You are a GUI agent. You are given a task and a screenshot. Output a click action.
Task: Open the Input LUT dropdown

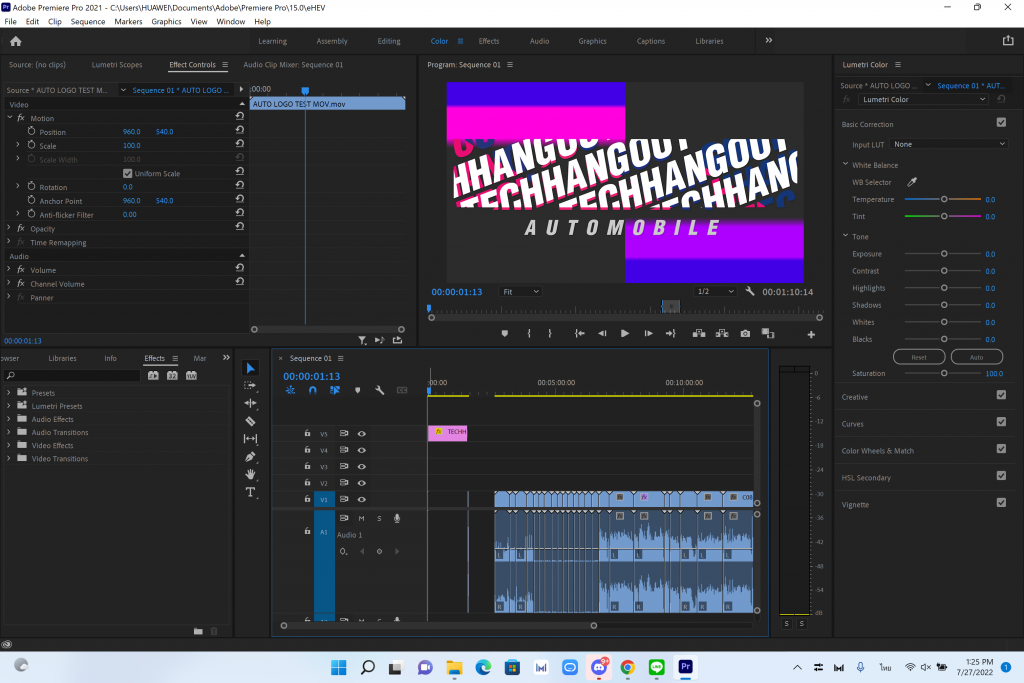[949, 144]
